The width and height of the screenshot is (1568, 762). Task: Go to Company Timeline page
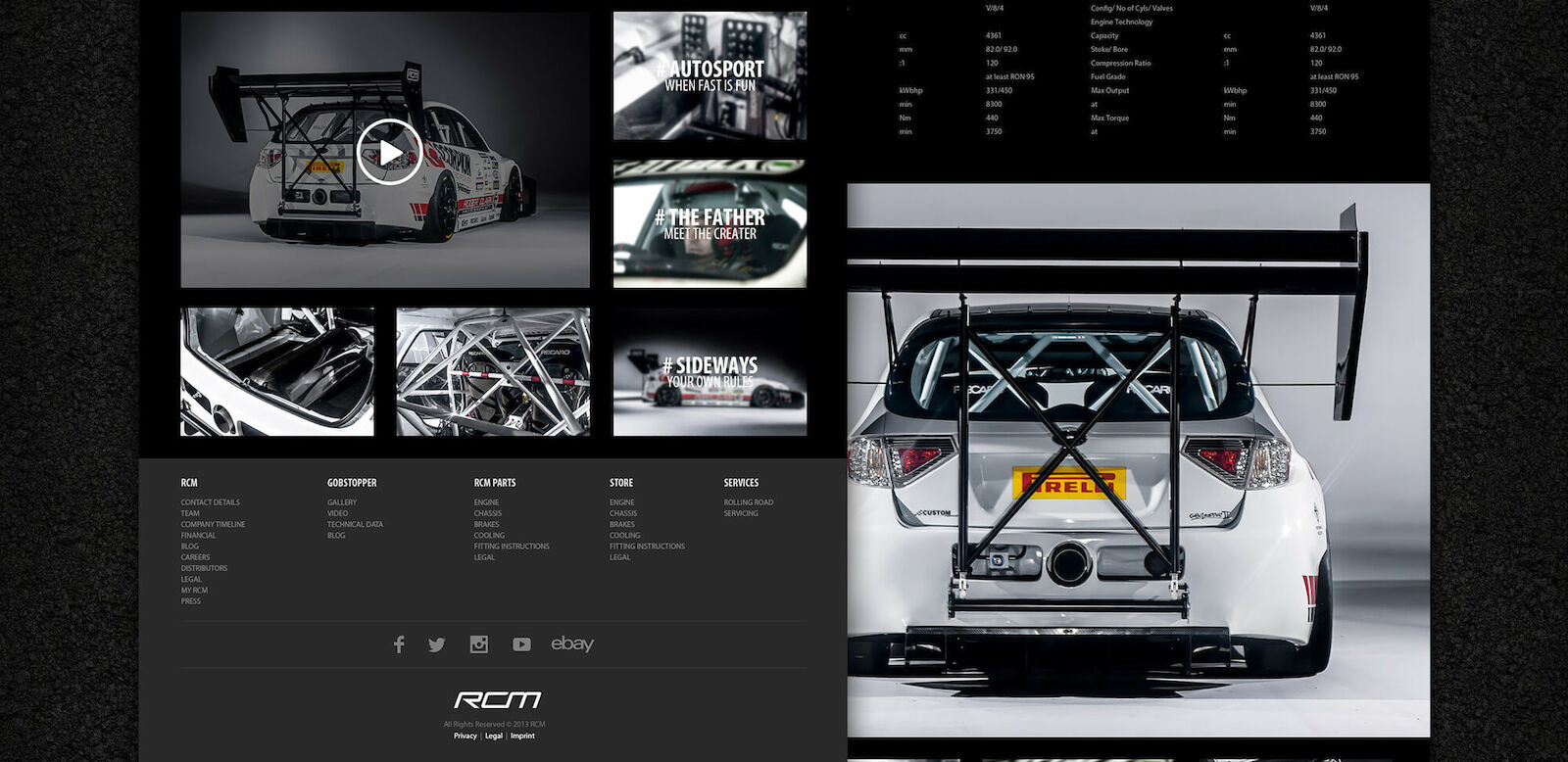(213, 524)
